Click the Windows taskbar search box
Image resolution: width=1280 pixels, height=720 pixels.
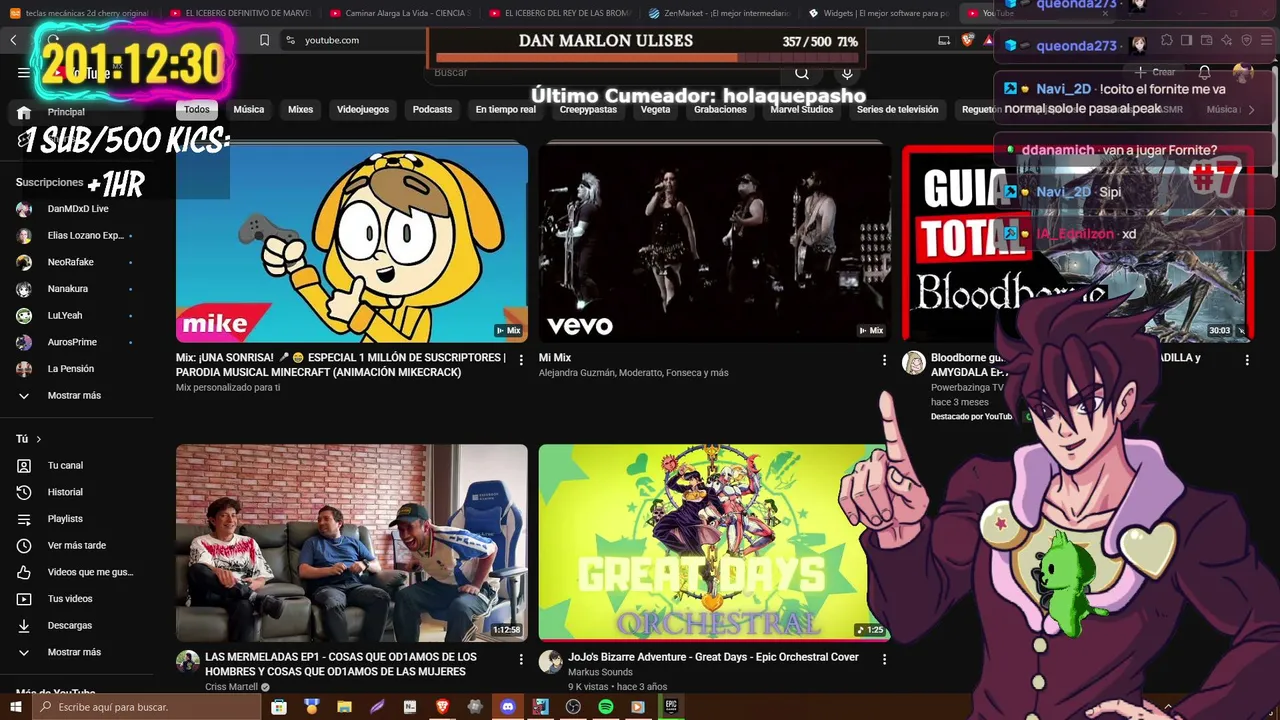click(148, 707)
